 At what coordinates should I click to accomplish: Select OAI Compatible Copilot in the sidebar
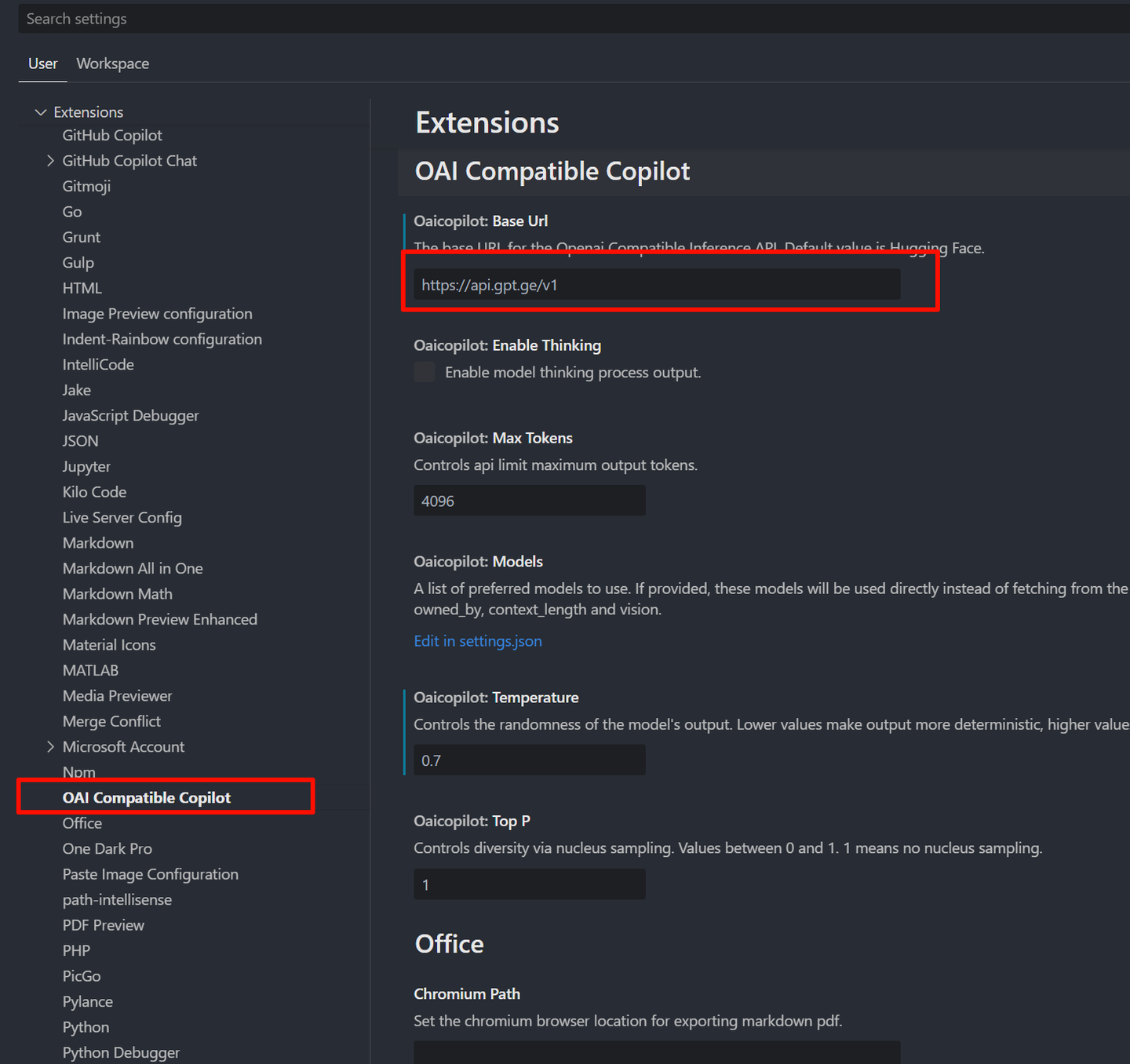[x=146, y=796]
